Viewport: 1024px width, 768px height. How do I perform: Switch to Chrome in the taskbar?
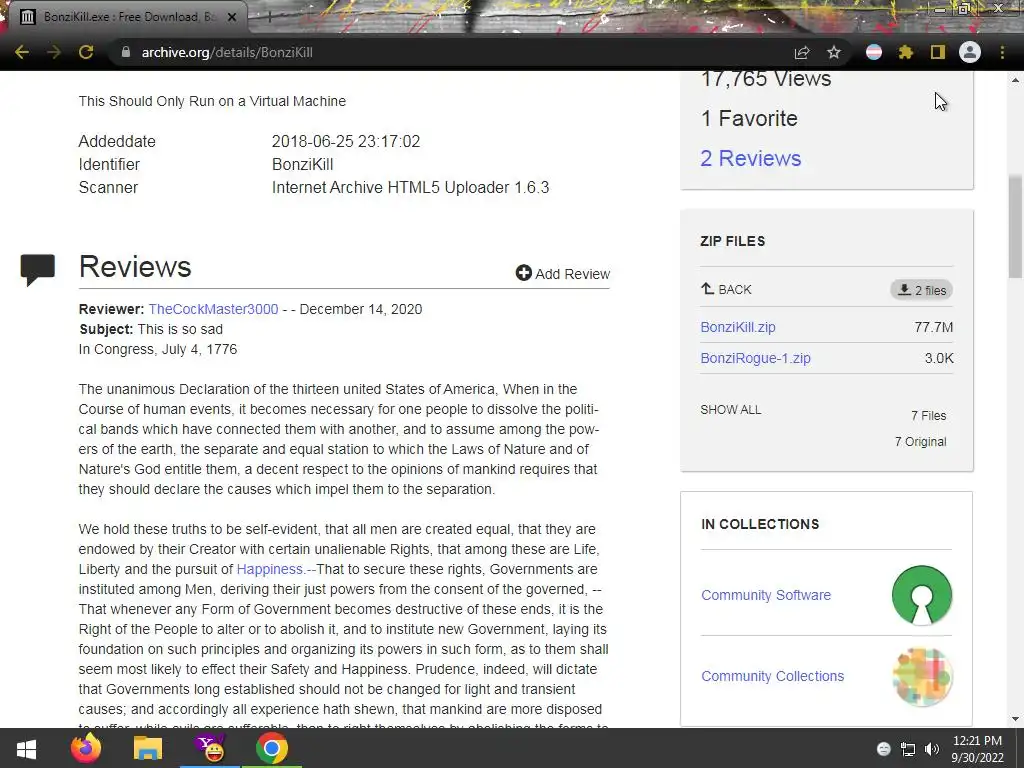[x=272, y=748]
